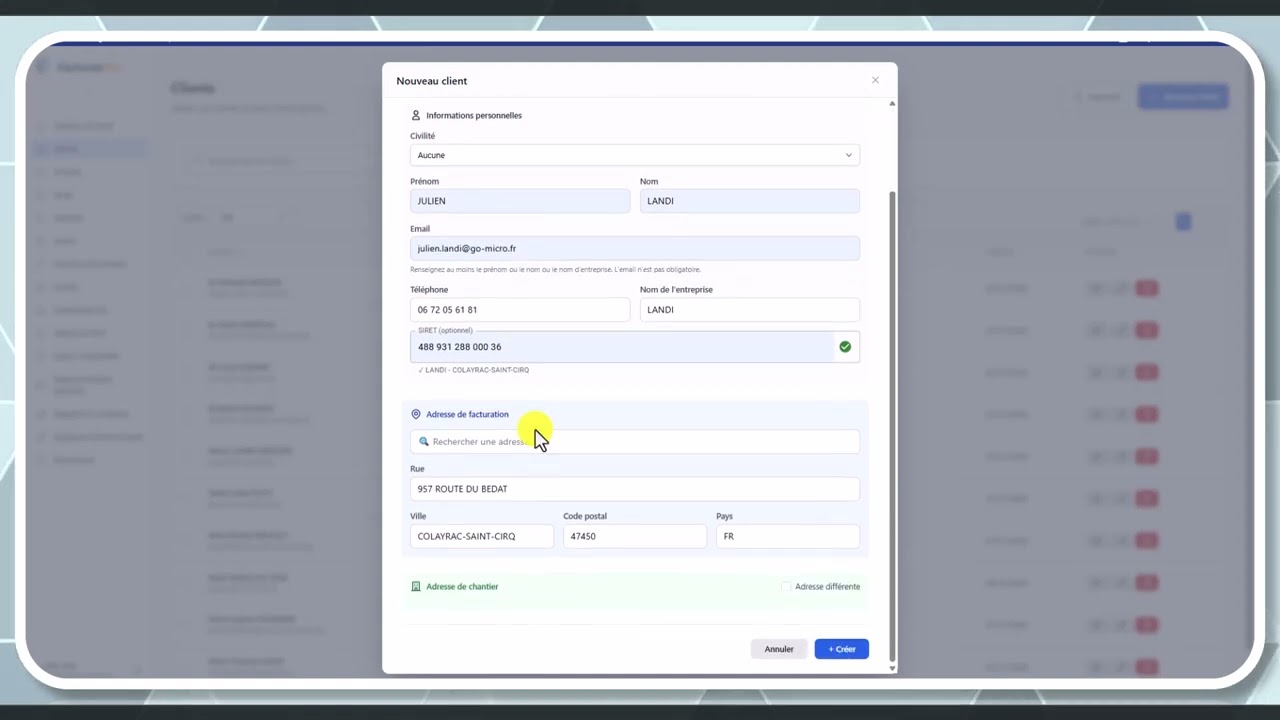Click the Adresse de facturation heading

click(467, 414)
